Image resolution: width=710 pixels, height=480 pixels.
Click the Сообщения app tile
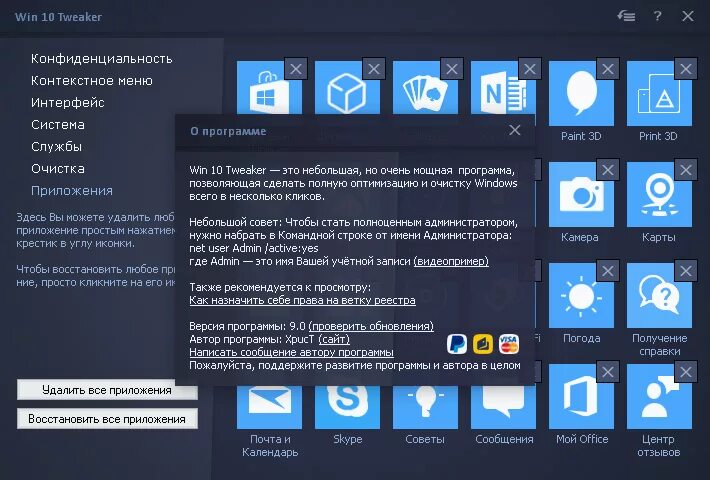pos(503,407)
